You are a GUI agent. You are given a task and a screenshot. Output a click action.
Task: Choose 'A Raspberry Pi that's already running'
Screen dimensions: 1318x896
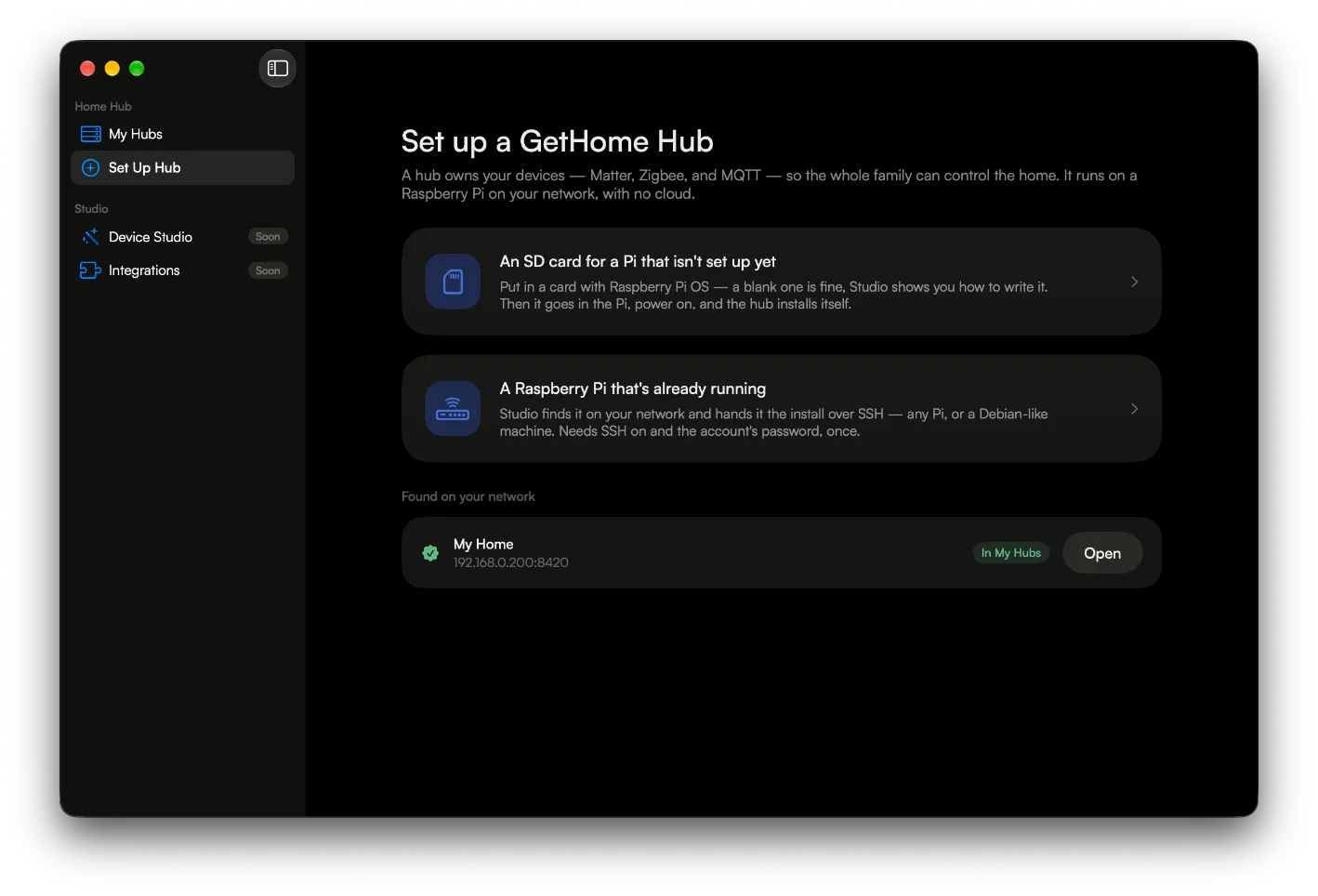click(781, 409)
